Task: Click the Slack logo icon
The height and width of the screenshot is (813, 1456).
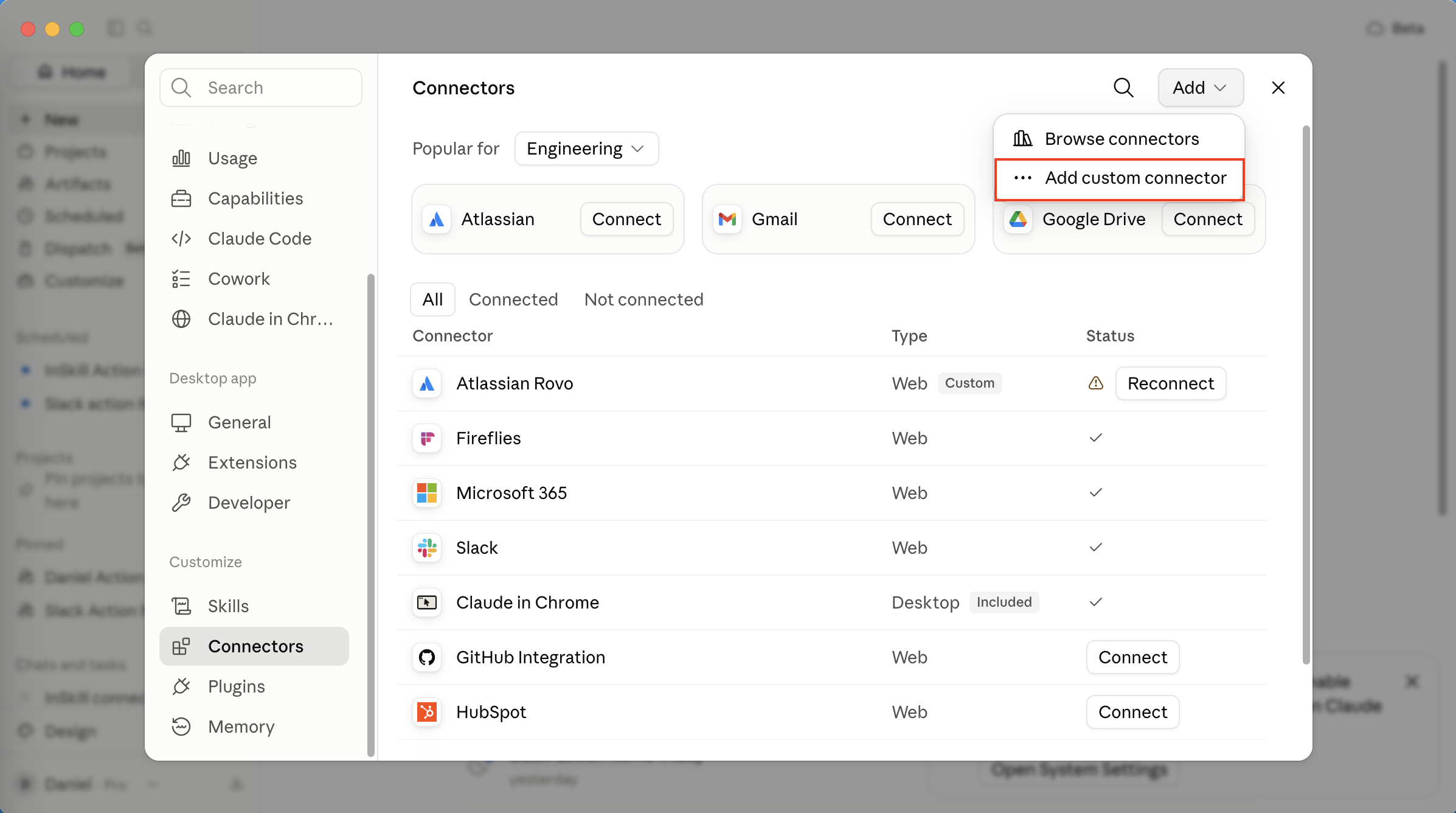Action: click(x=427, y=548)
